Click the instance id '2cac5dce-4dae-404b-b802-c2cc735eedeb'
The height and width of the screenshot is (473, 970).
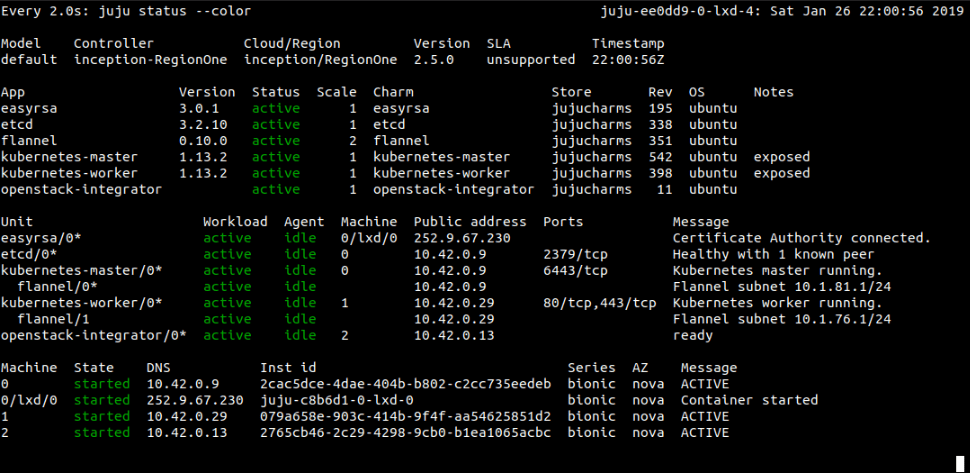406,384
